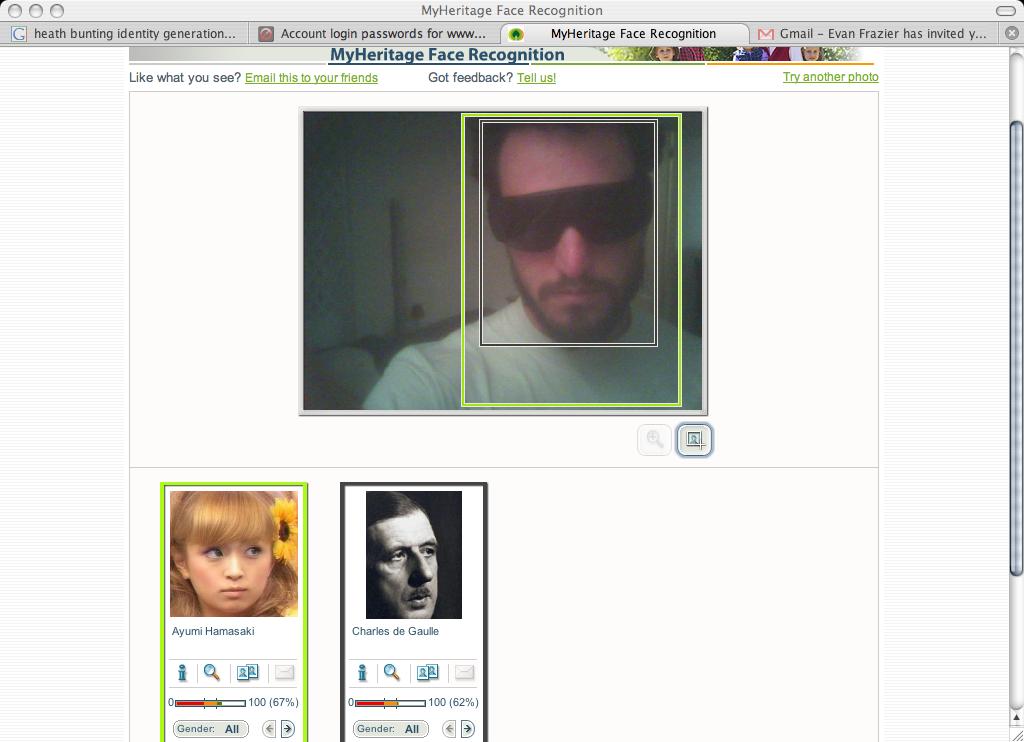This screenshot has height=742, width=1024.
Task: Click the vertical scrollbar thumb
Action: click(1016, 347)
